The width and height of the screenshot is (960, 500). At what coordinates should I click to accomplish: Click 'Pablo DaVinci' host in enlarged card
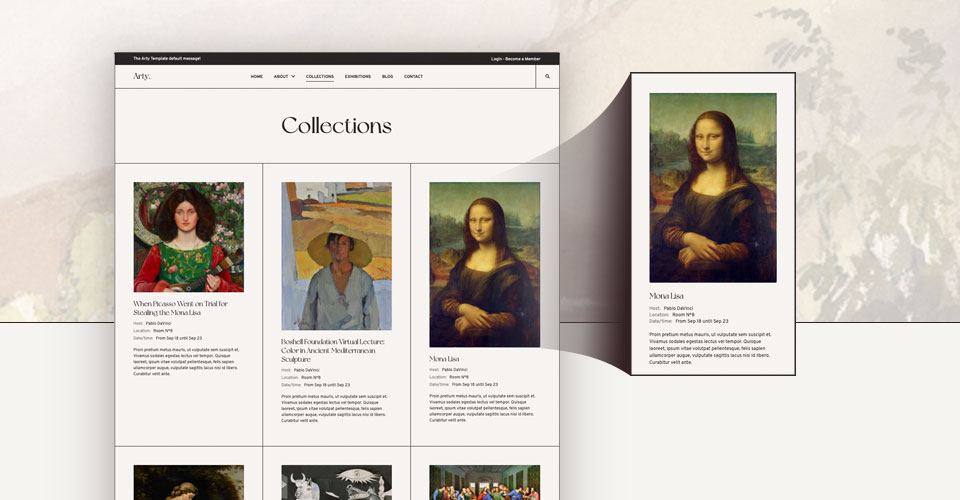point(678,308)
